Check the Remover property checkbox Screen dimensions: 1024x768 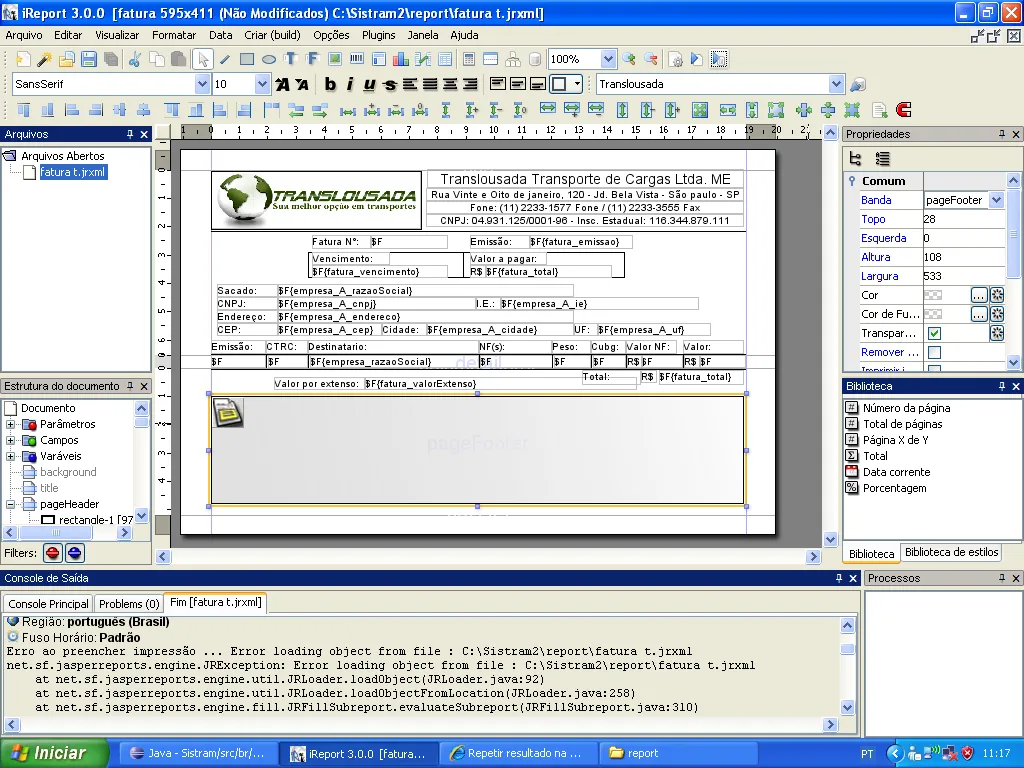934,352
